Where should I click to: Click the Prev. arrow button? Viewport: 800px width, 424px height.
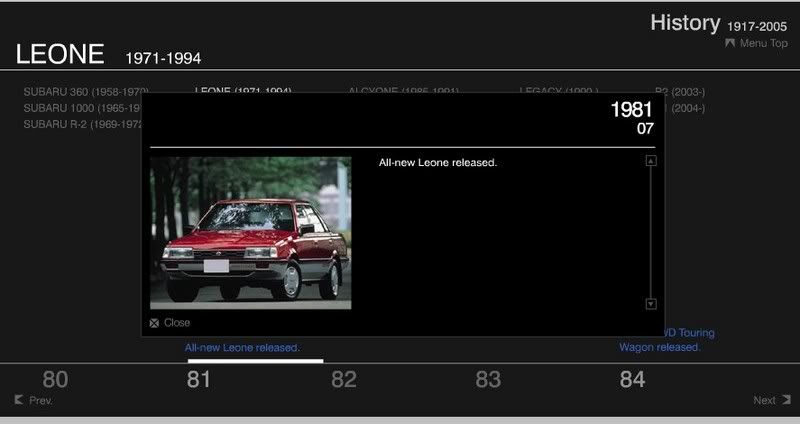pos(34,400)
